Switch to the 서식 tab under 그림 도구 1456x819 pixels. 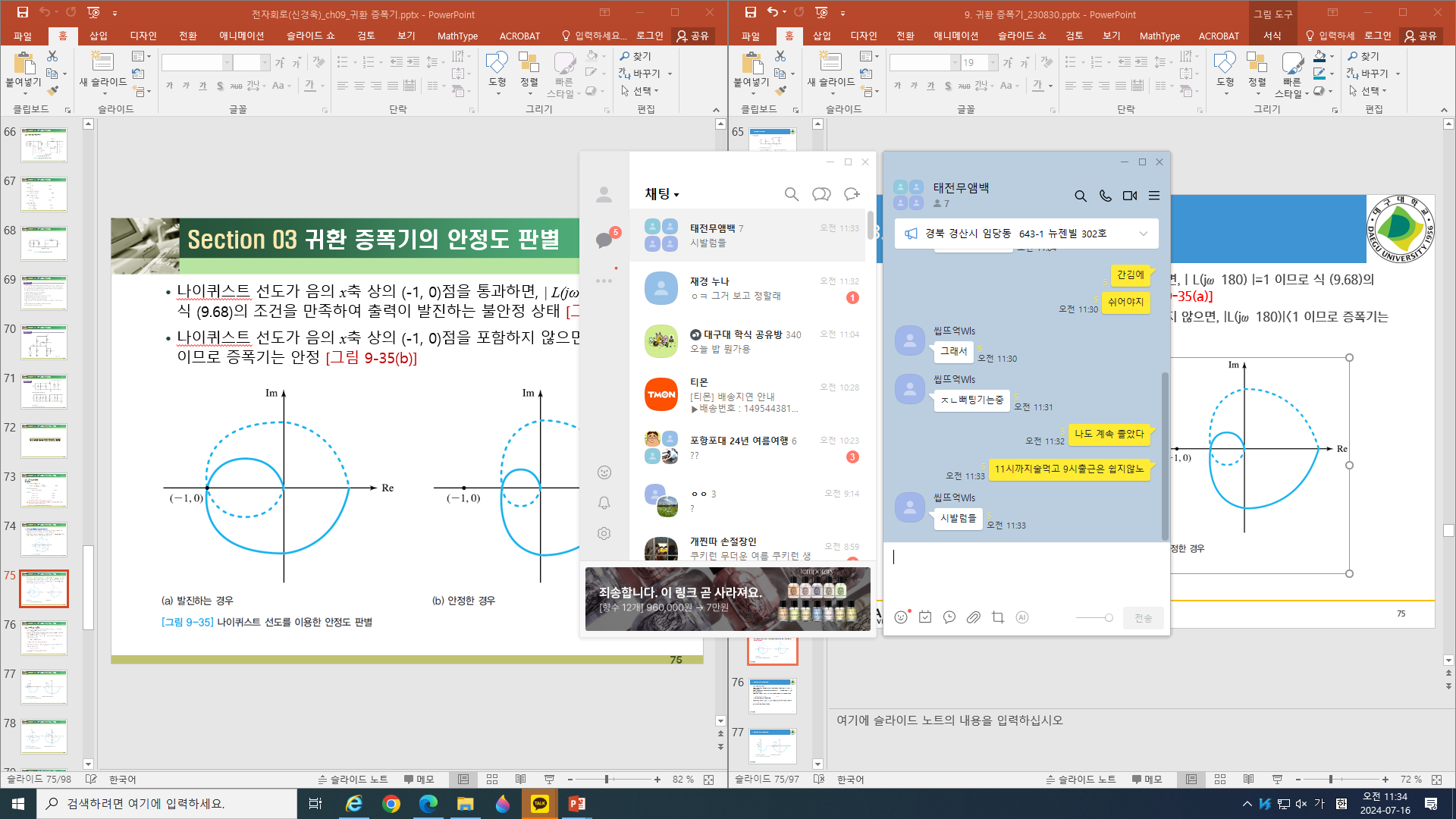coord(1272,36)
